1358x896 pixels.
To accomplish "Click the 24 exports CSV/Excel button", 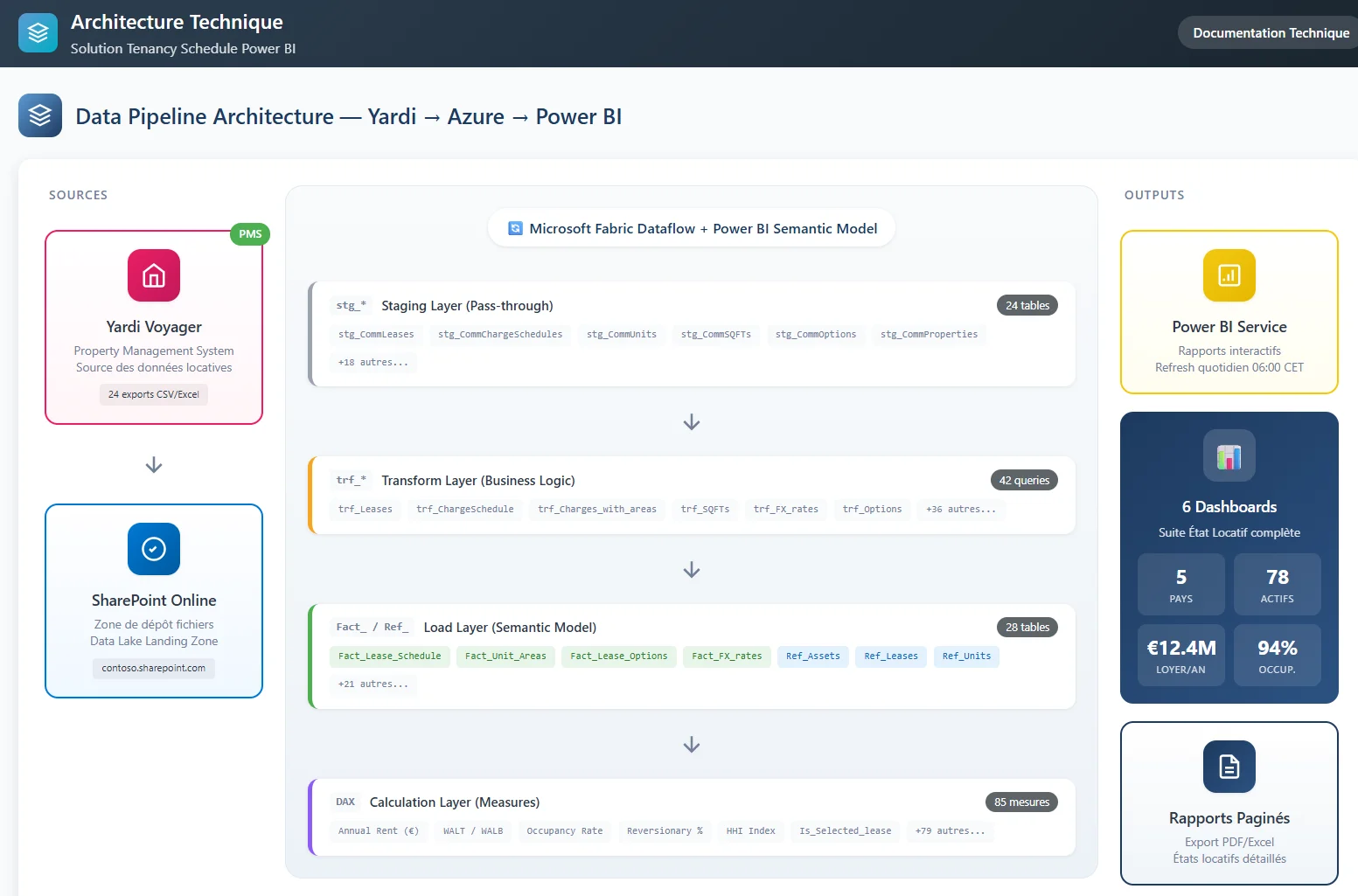I will click(153, 394).
